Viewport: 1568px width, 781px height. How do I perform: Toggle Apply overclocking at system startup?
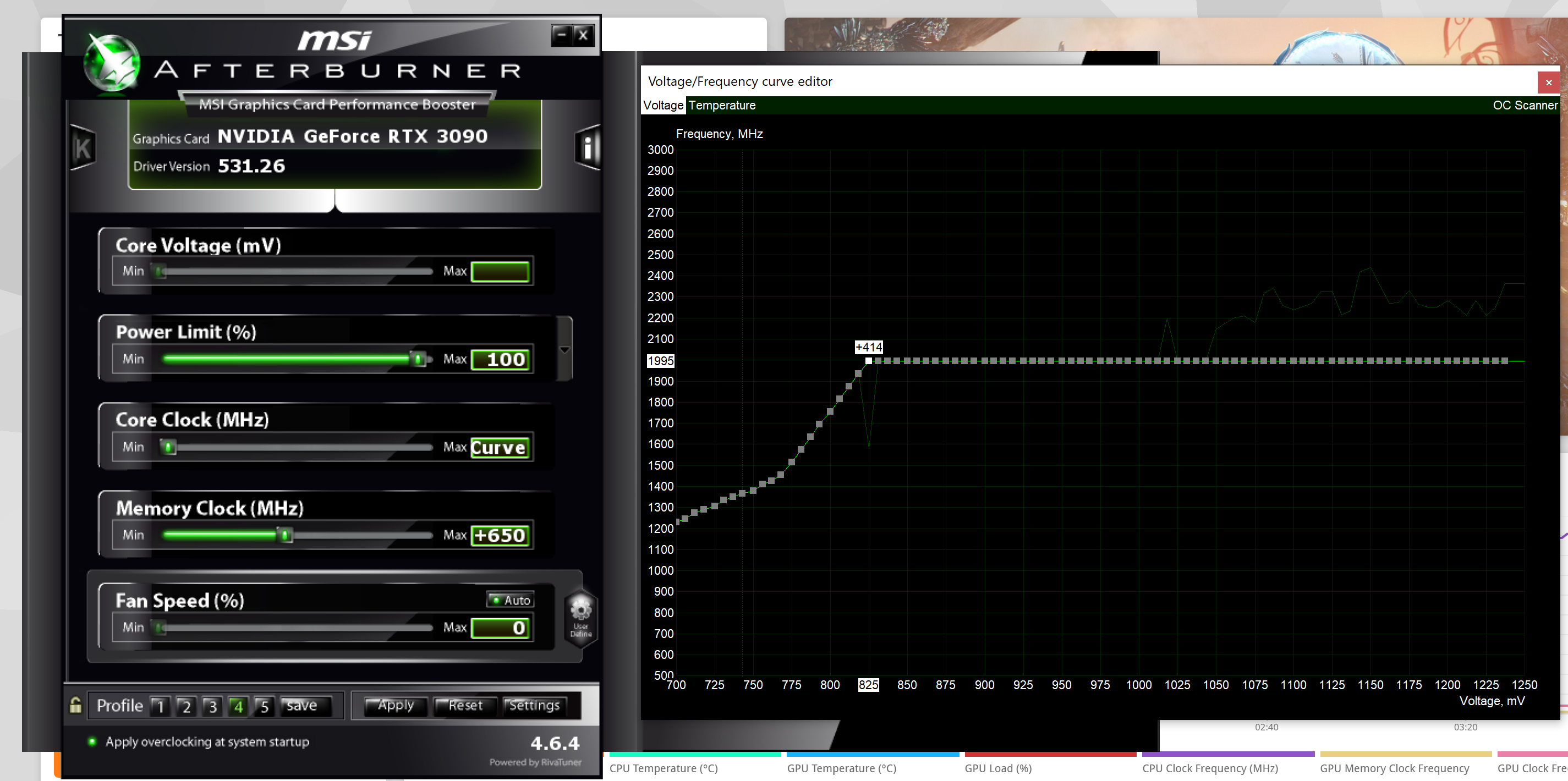pos(92,741)
